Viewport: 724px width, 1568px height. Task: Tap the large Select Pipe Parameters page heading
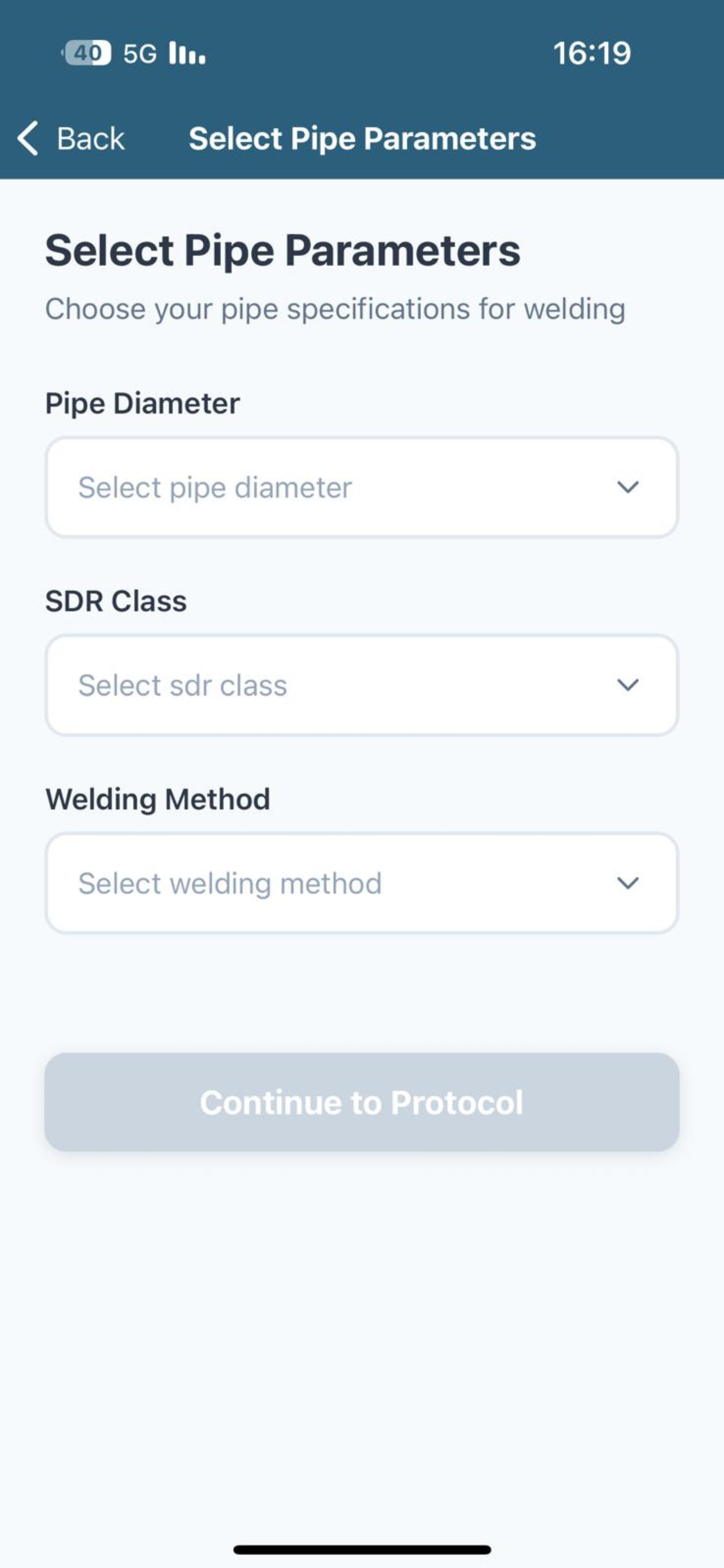[283, 250]
